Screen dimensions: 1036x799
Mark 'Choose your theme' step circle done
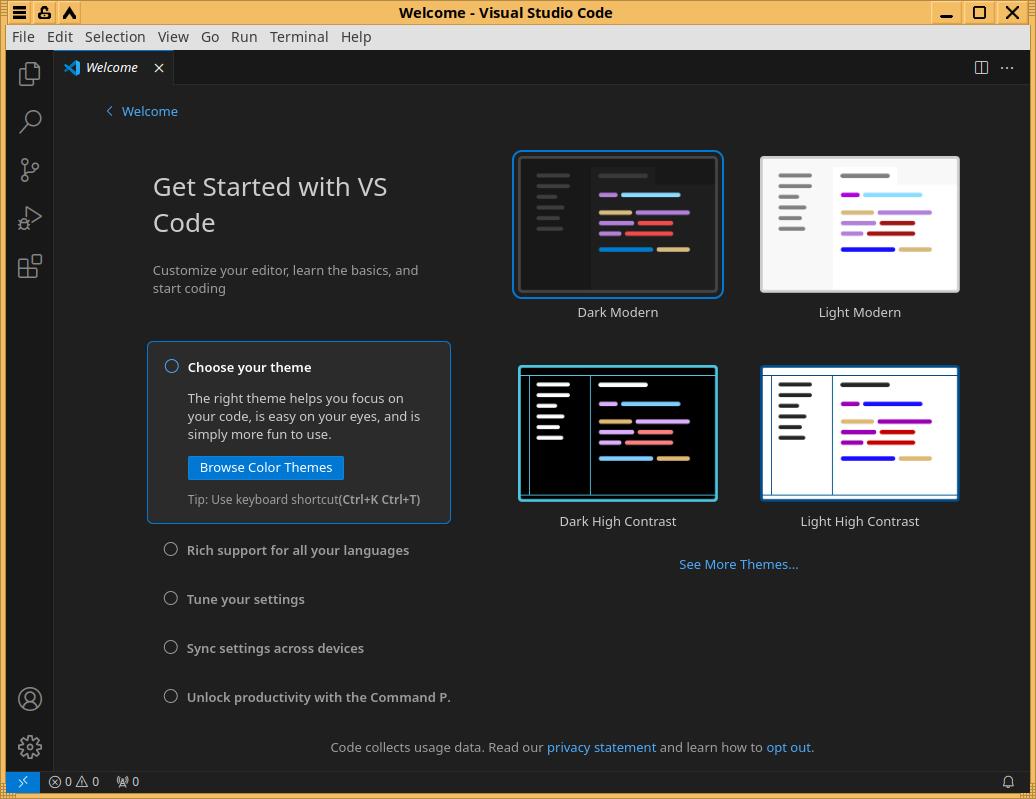click(172, 366)
